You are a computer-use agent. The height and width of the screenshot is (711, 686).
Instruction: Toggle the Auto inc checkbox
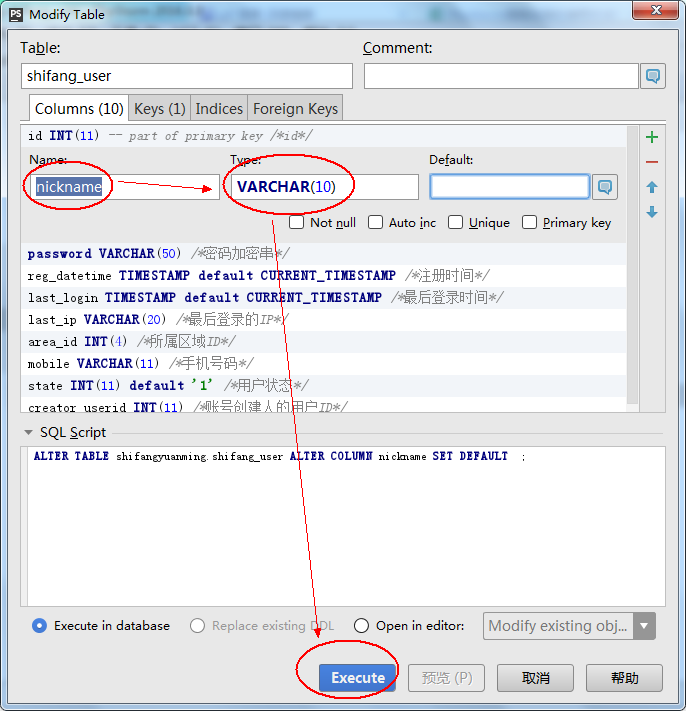tap(376, 222)
